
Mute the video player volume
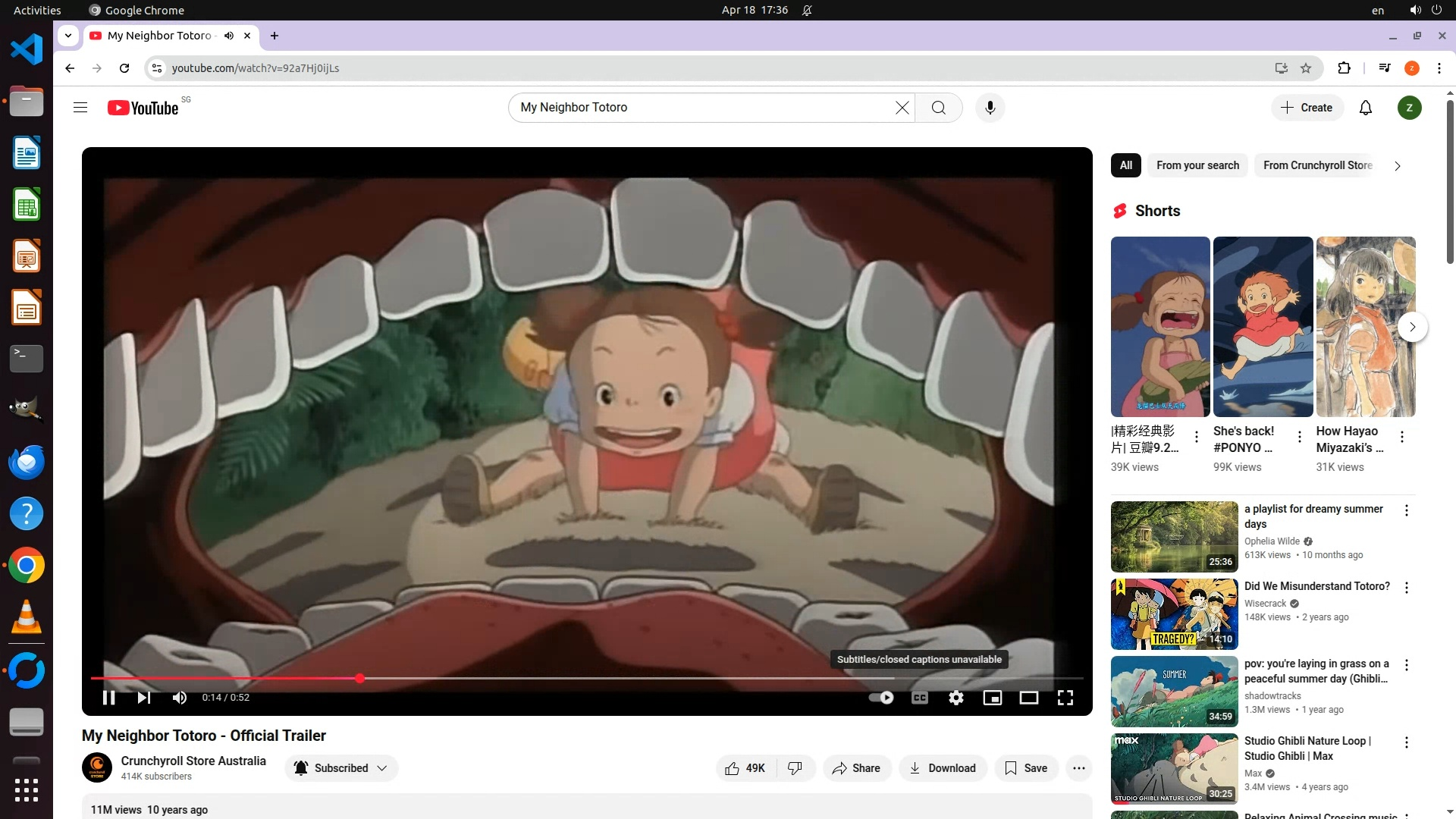pyautogui.click(x=180, y=698)
